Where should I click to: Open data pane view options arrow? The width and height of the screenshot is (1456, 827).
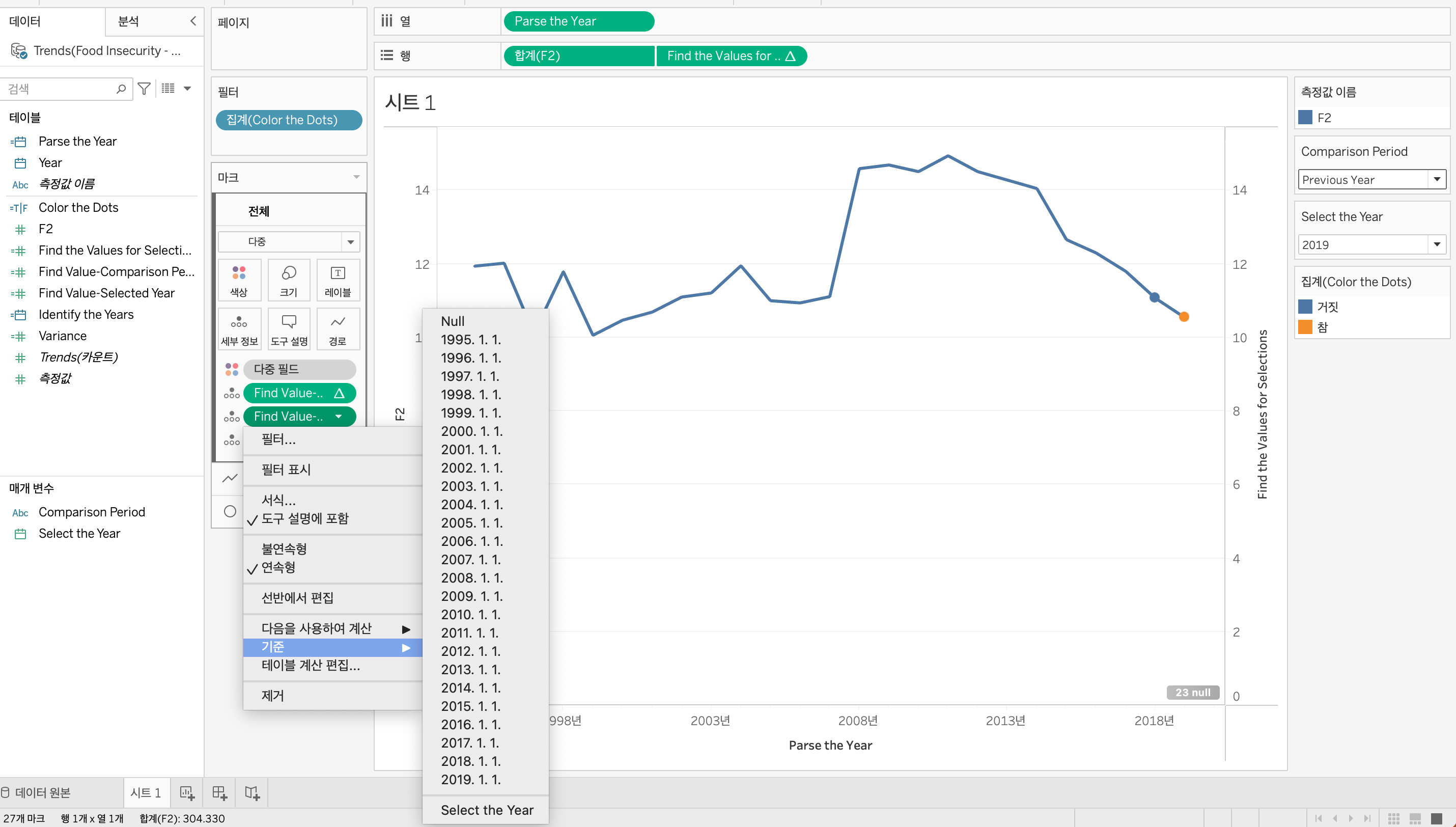187,88
